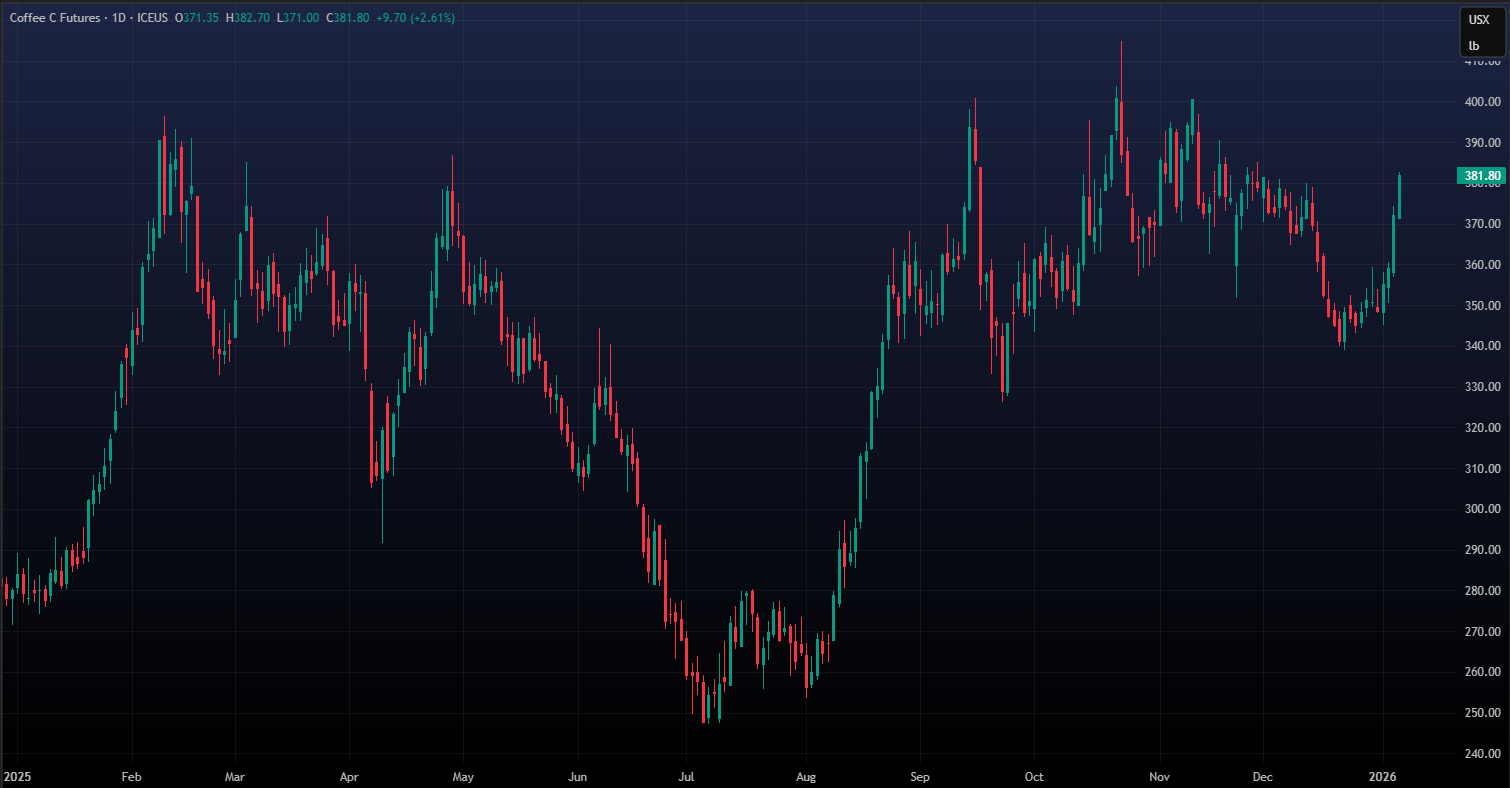The height and width of the screenshot is (788, 1510).
Task: Select the Nov label on the time axis
Action: pyautogui.click(x=1160, y=776)
